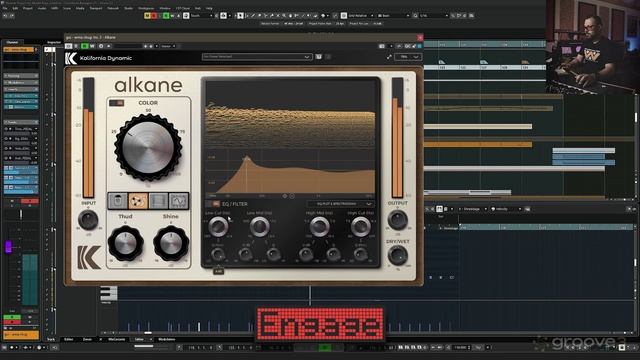The height and width of the screenshot is (360, 640).
Task: Click the tempo value field in the transport bar
Action: pos(461,347)
